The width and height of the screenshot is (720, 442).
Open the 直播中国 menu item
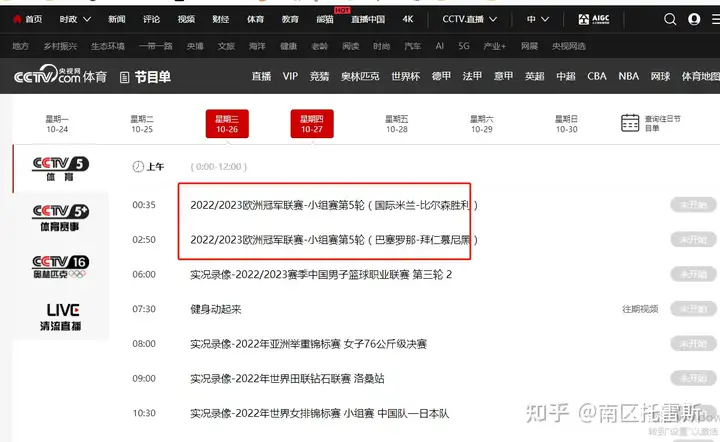(x=368, y=19)
